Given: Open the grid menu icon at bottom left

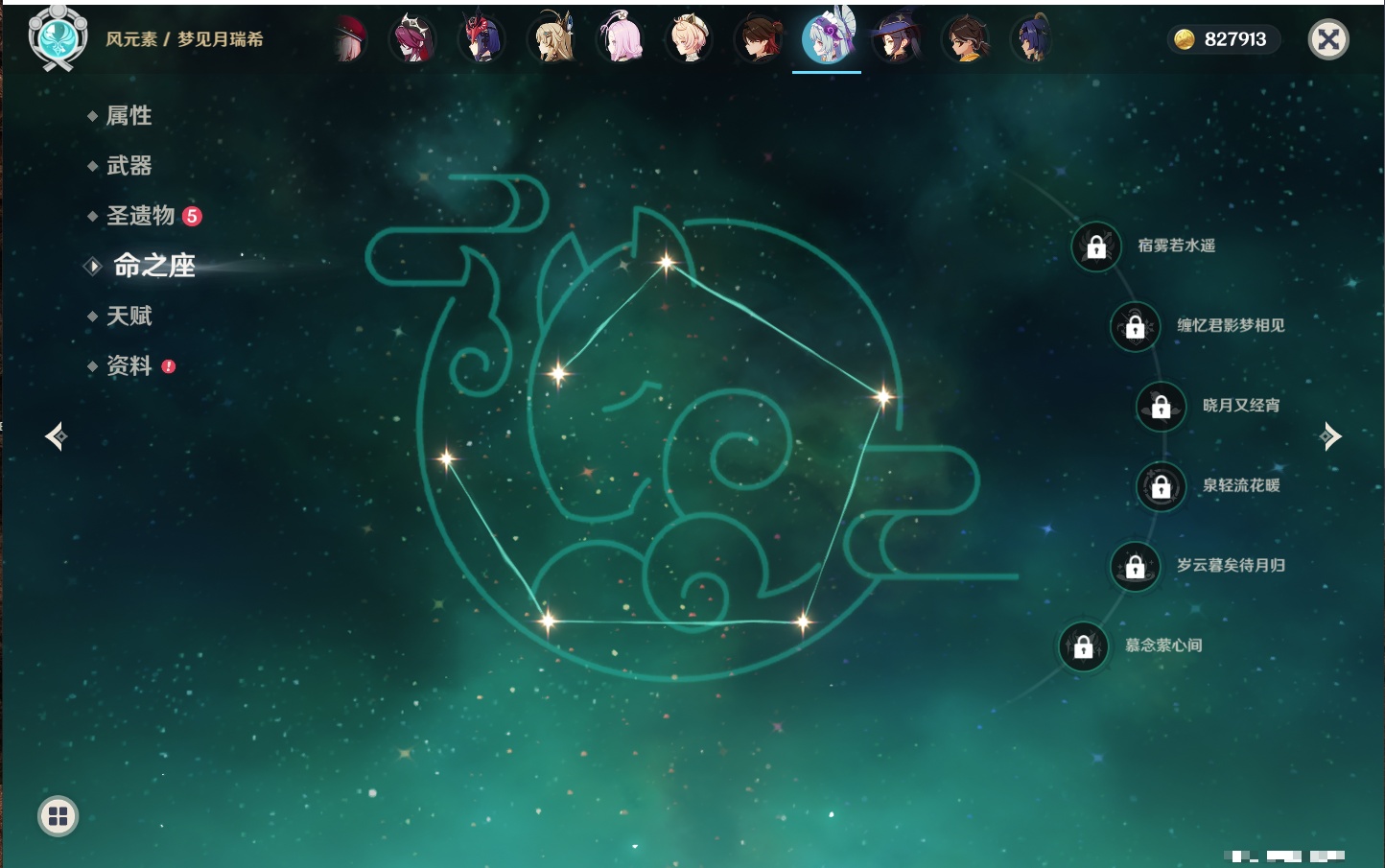Looking at the screenshot, I should pyautogui.click(x=58, y=816).
